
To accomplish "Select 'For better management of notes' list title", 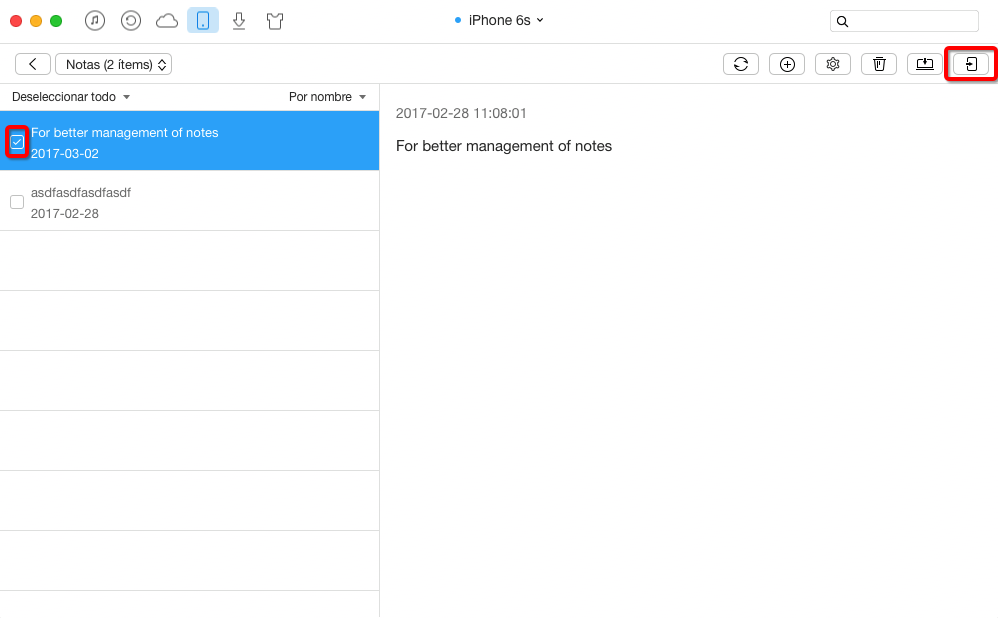I will [x=125, y=132].
